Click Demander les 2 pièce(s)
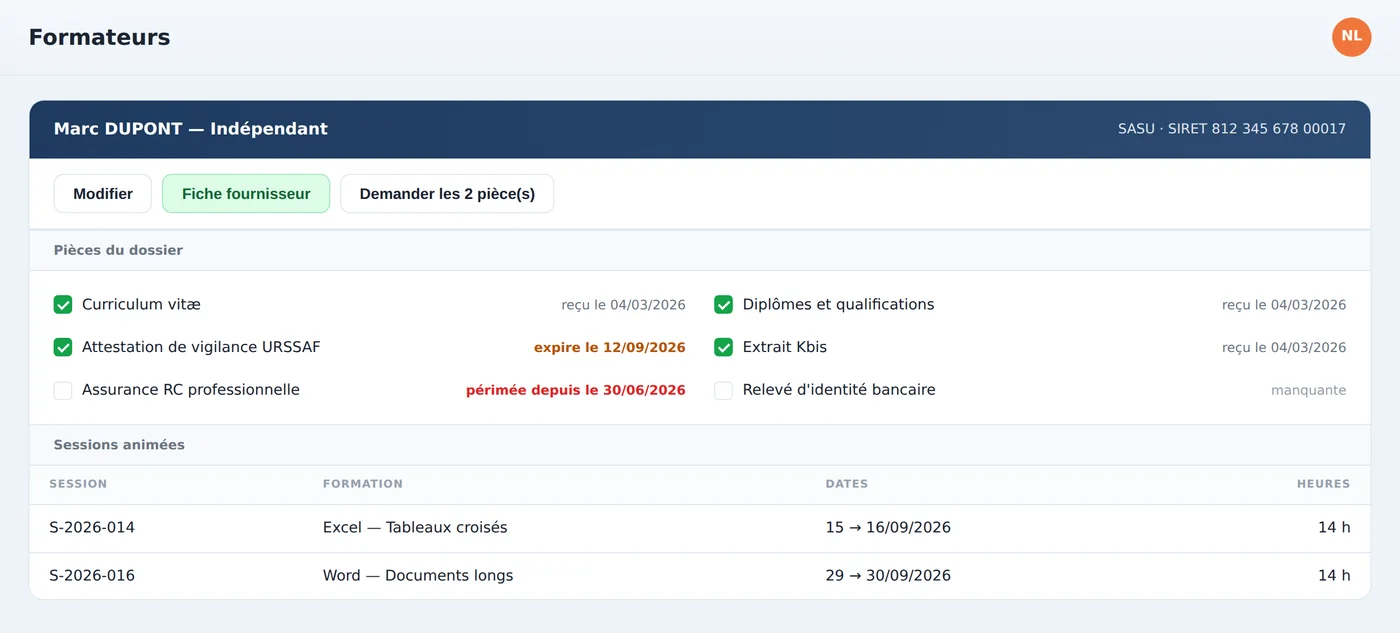 (447, 194)
